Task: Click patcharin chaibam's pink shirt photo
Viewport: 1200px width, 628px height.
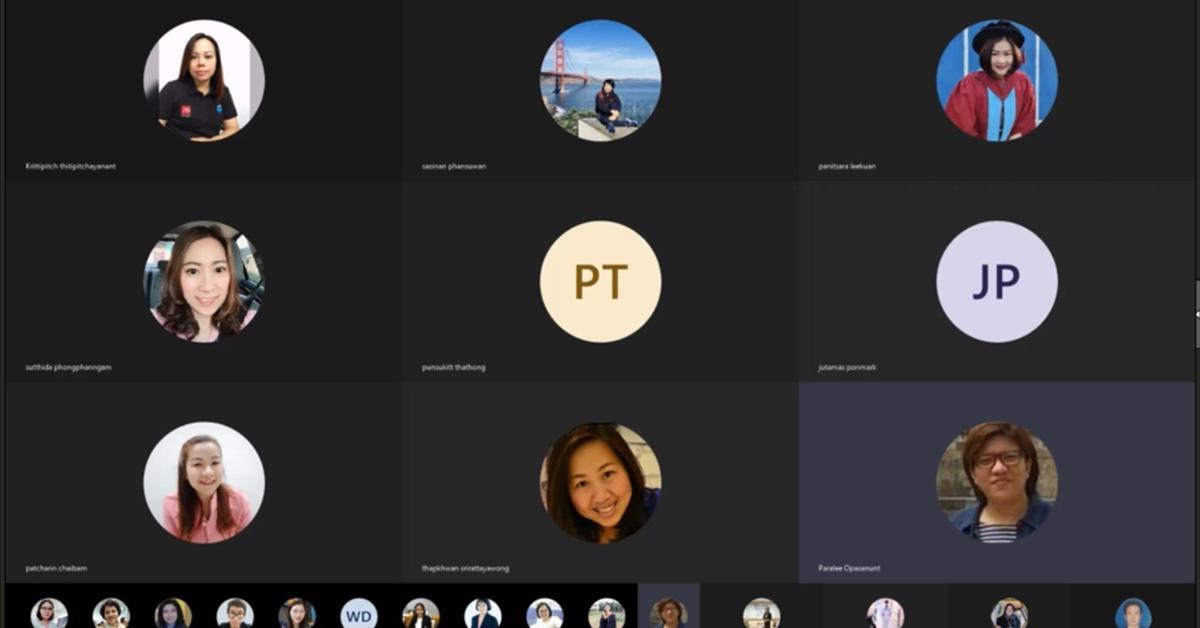Action: (x=204, y=482)
